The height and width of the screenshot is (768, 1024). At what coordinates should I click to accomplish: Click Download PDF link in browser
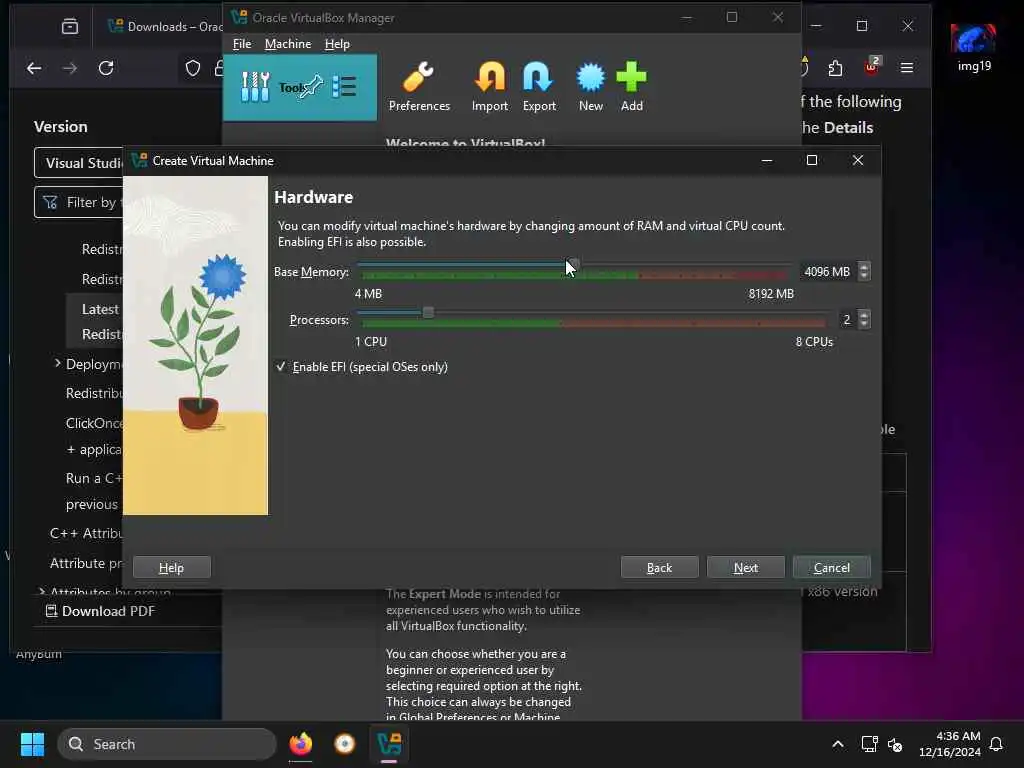pyautogui.click(x=100, y=611)
